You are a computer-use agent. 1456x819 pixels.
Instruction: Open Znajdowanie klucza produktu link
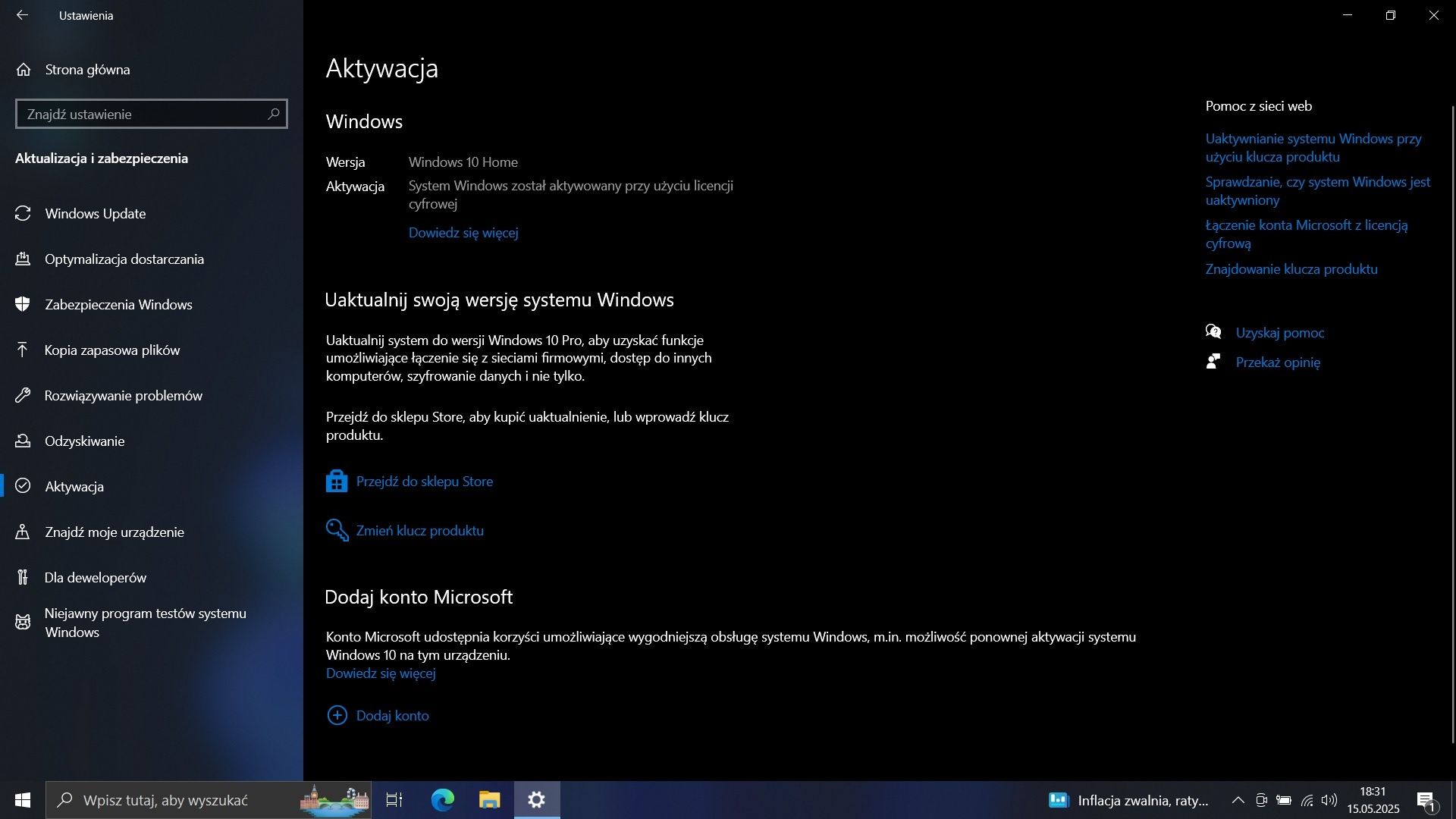(1291, 269)
